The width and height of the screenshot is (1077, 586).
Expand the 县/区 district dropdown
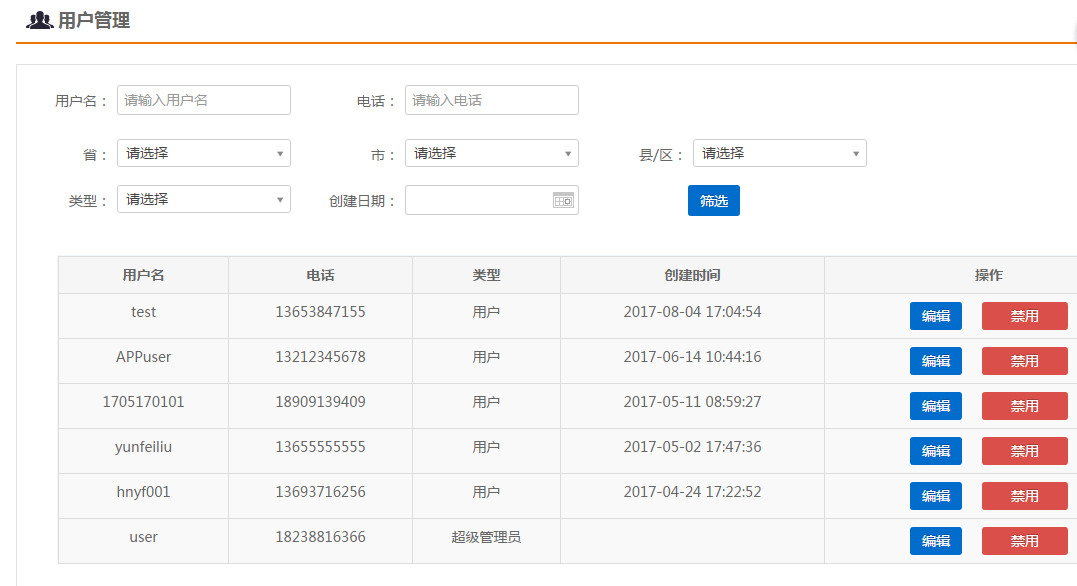pos(779,152)
